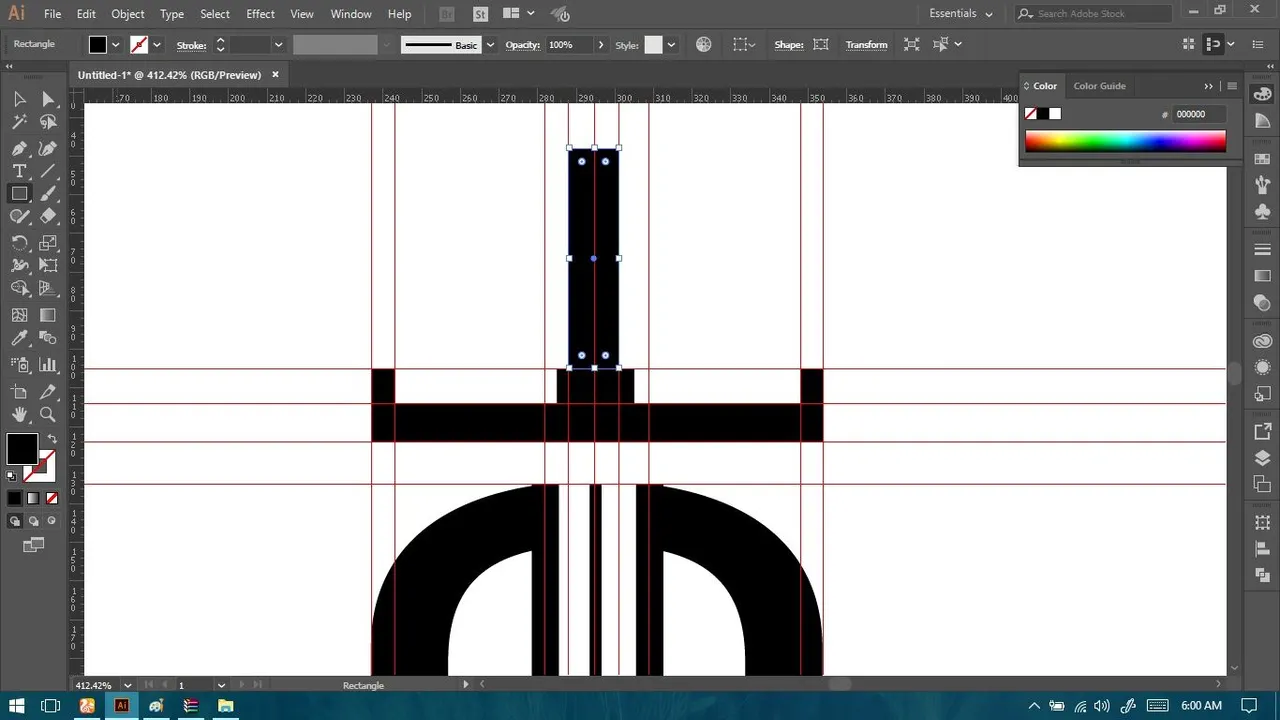
Task: Select the Column Graph tool
Action: point(48,365)
